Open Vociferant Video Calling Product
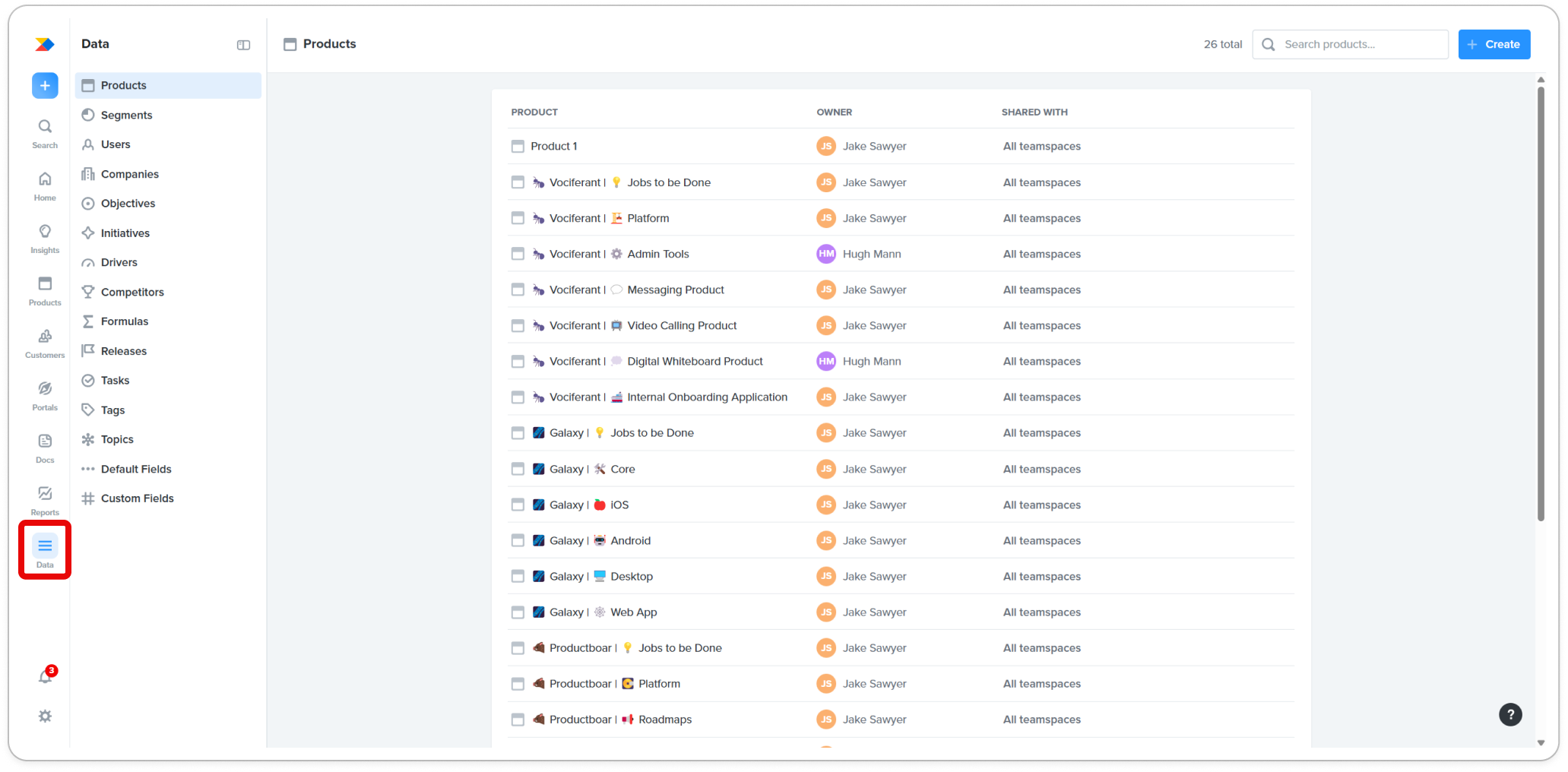The height and width of the screenshot is (772, 1568). (x=901, y=325)
